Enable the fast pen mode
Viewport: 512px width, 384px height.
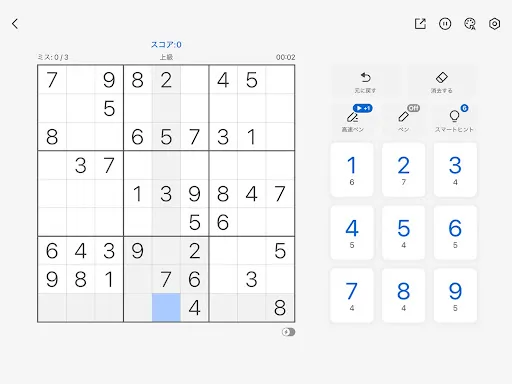pyautogui.click(x=352, y=119)
